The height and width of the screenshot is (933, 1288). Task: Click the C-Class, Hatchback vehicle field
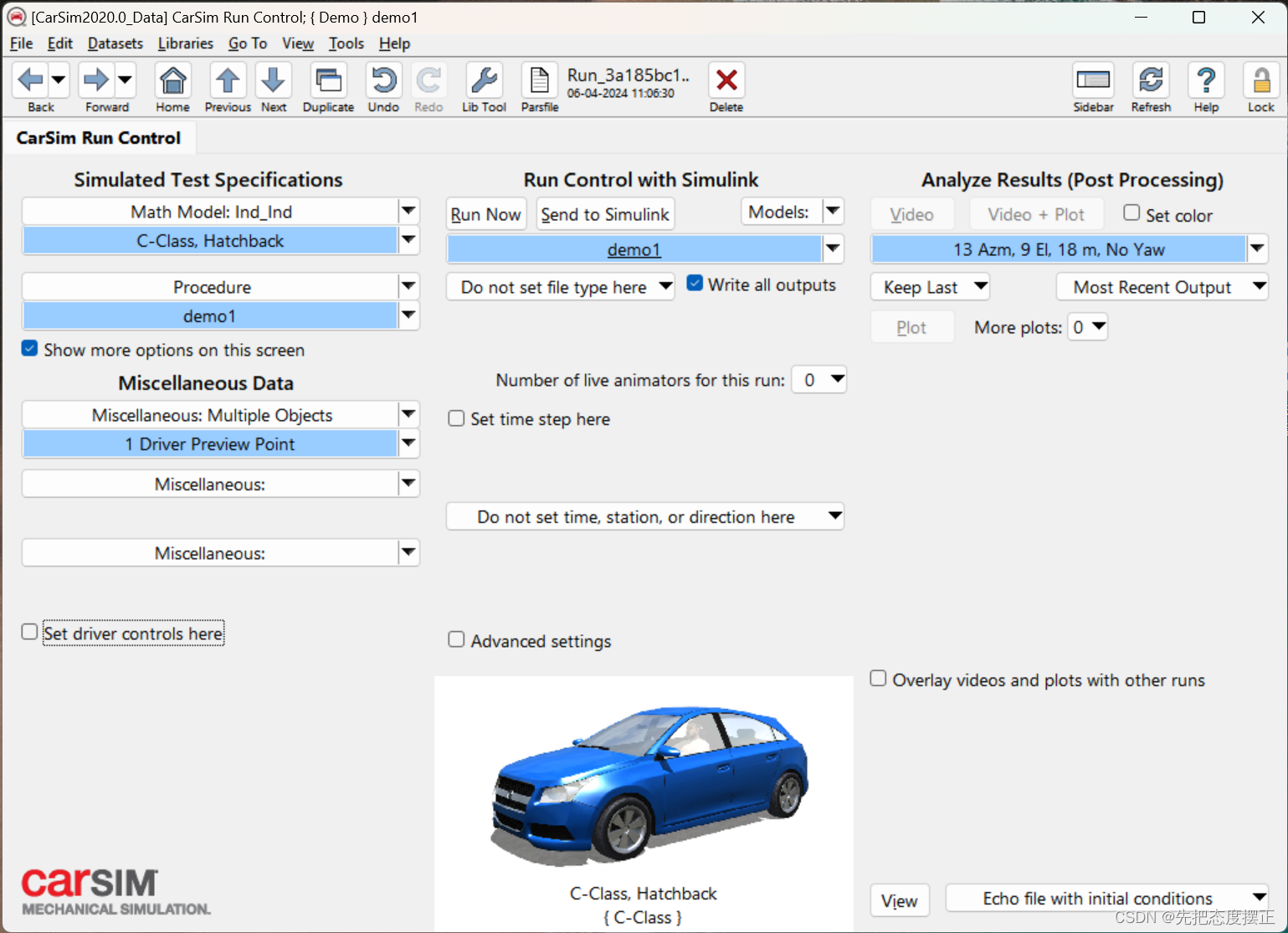(x=210, y=241)
